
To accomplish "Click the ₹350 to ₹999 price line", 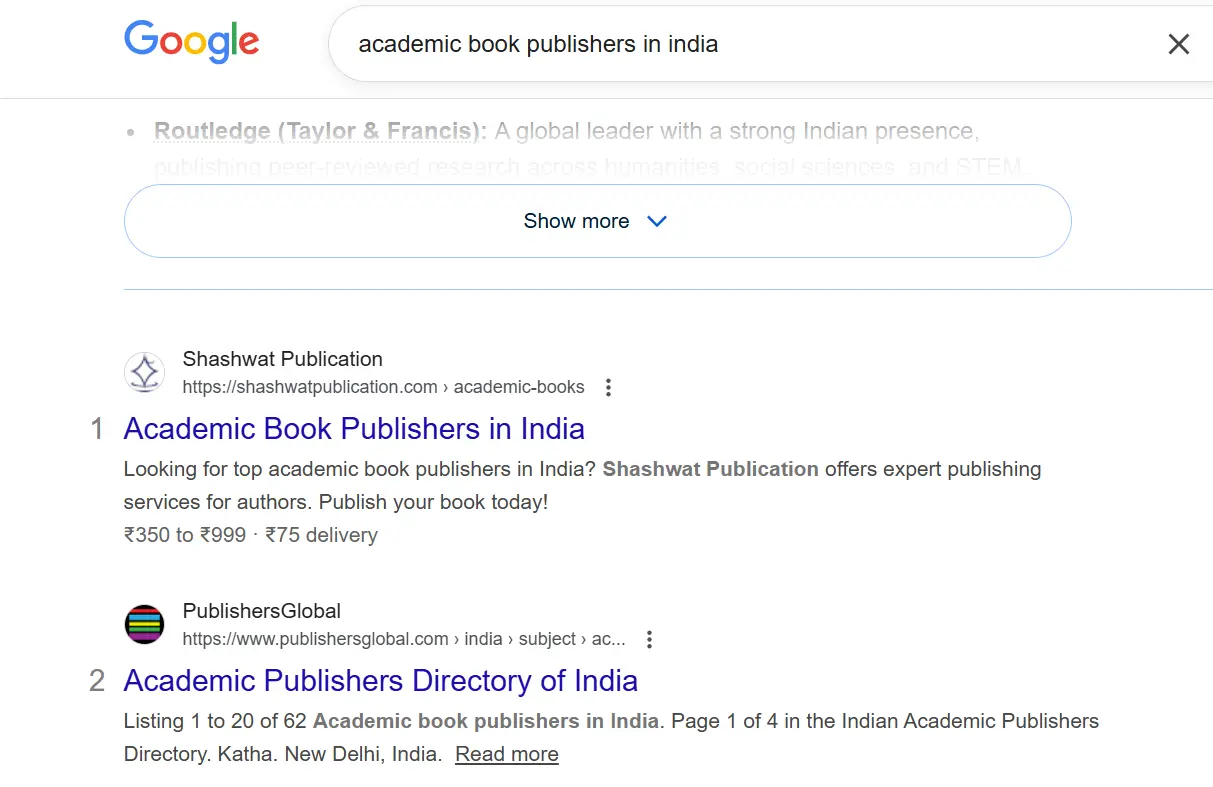I will tap(250, 535).
